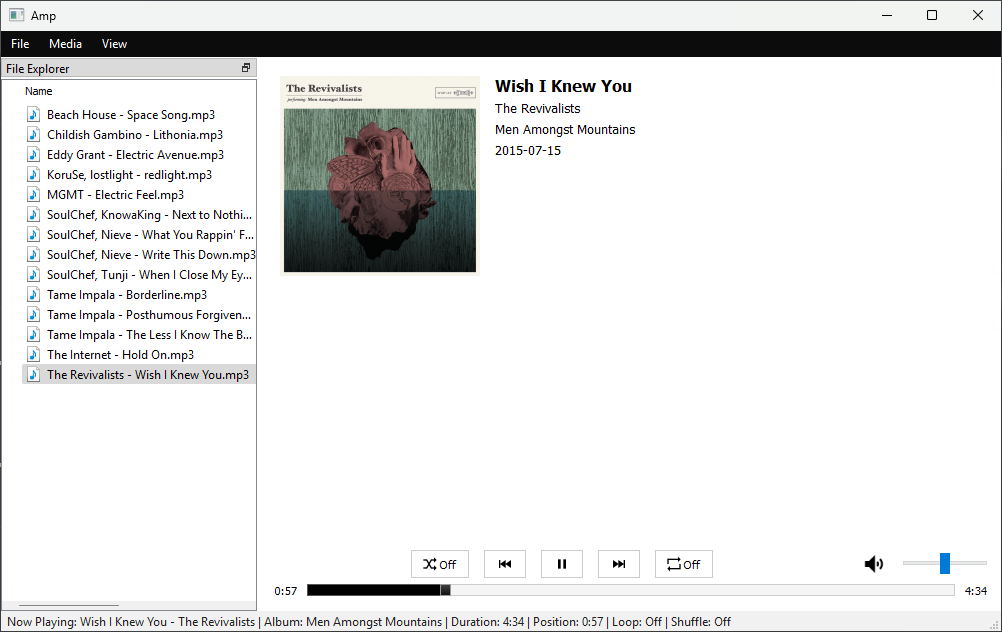Select Eddy Grant - Electric Avenue.mp3
Viewport: 1002px width, 632px height.
139,155
